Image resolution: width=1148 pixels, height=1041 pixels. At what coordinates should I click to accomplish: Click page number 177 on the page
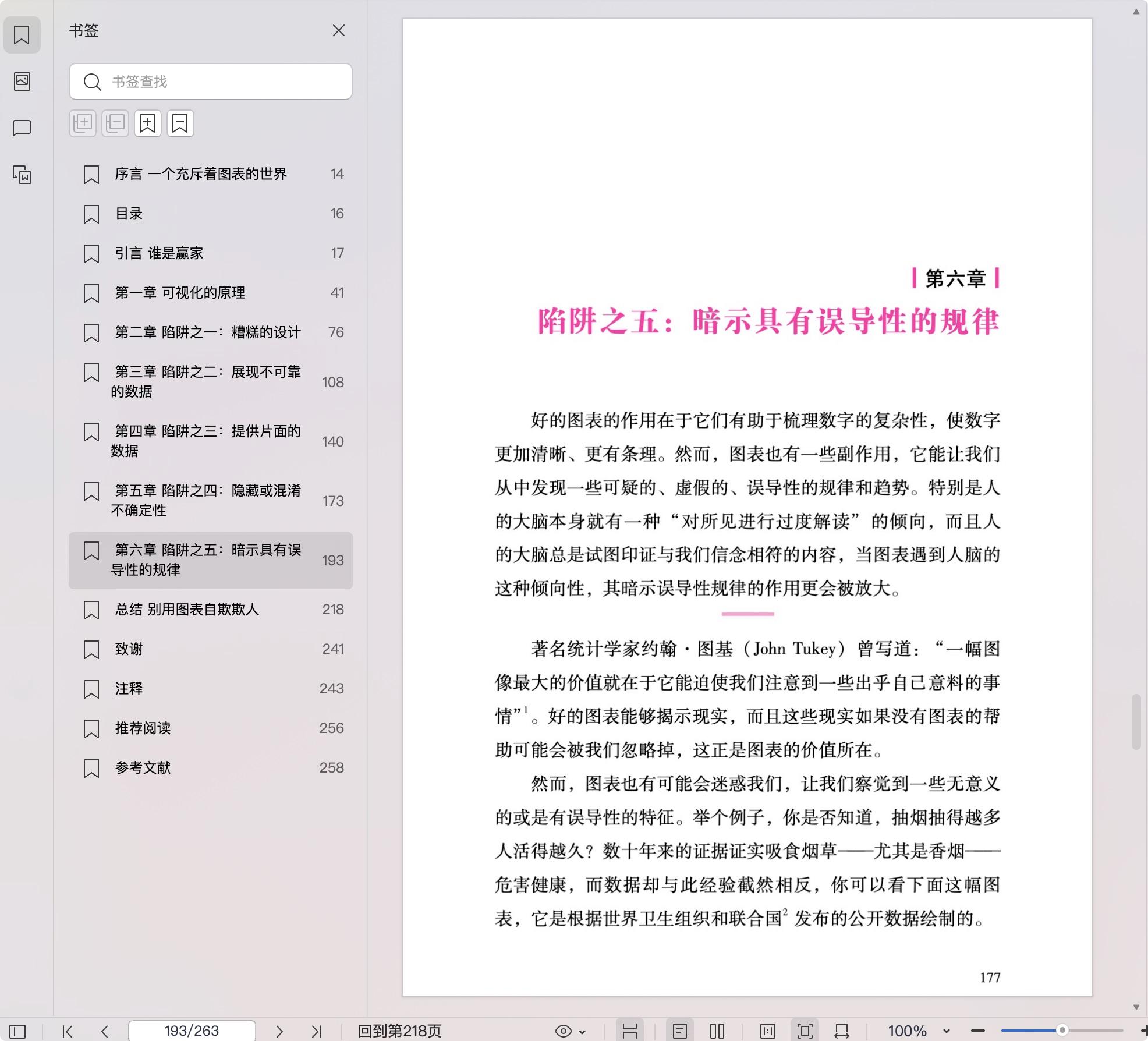(x=990, y=978)
